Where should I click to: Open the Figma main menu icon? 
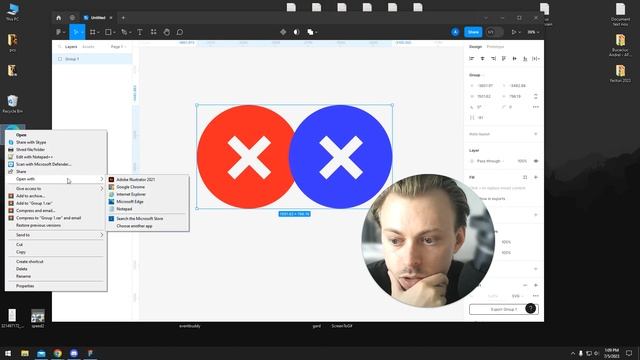(x=59, y=32)
